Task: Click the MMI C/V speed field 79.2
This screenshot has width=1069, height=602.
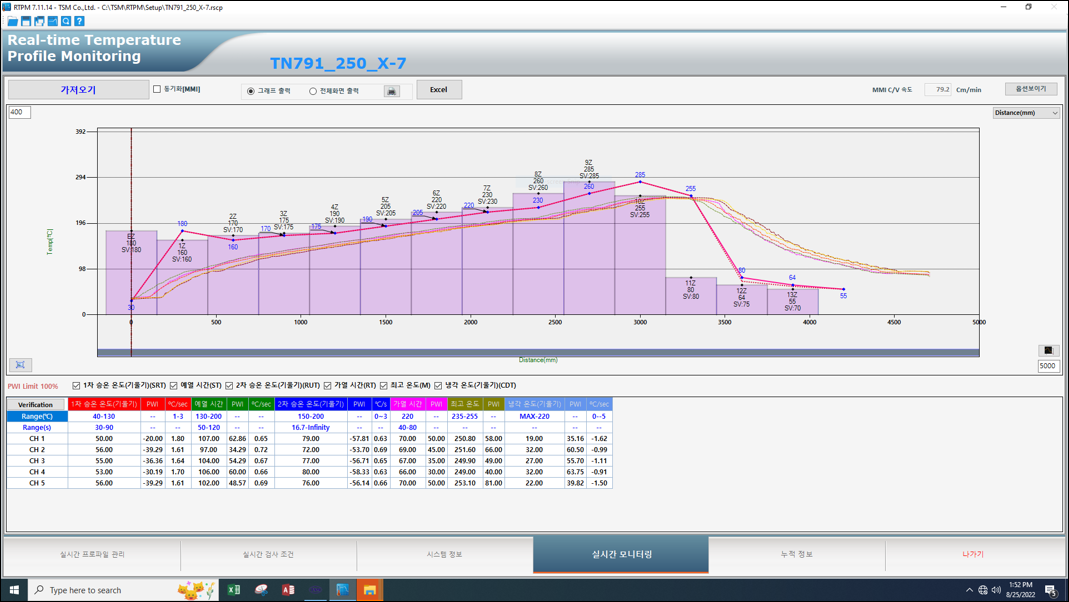Action: pyautogui.click(x=937, y=89)
